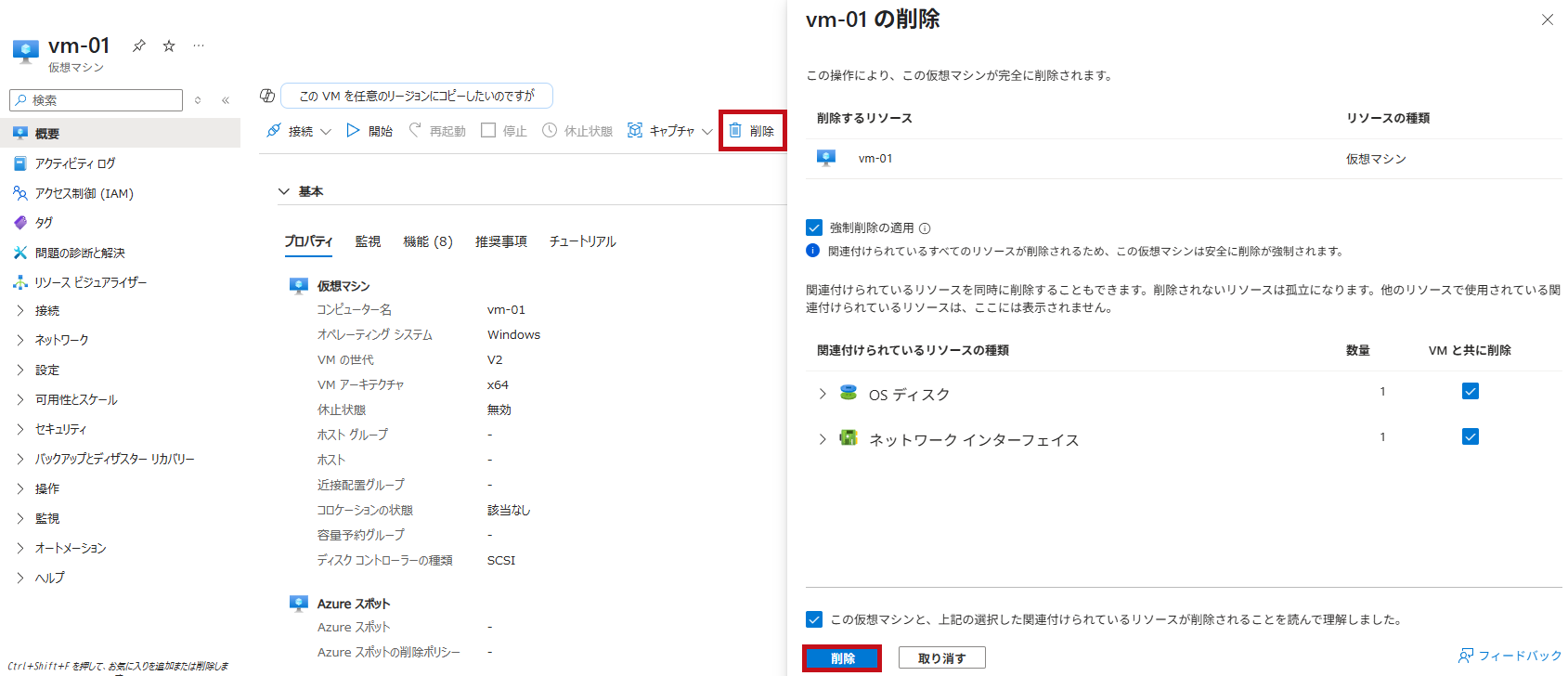Click the 仮想マシン properties heading

343,286
